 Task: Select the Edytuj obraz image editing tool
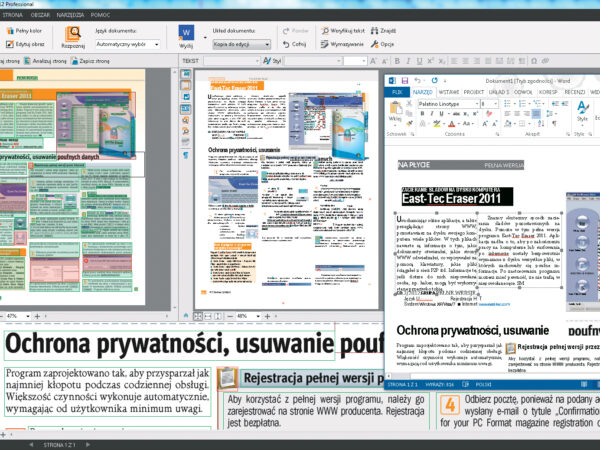[x=23, y=44]
